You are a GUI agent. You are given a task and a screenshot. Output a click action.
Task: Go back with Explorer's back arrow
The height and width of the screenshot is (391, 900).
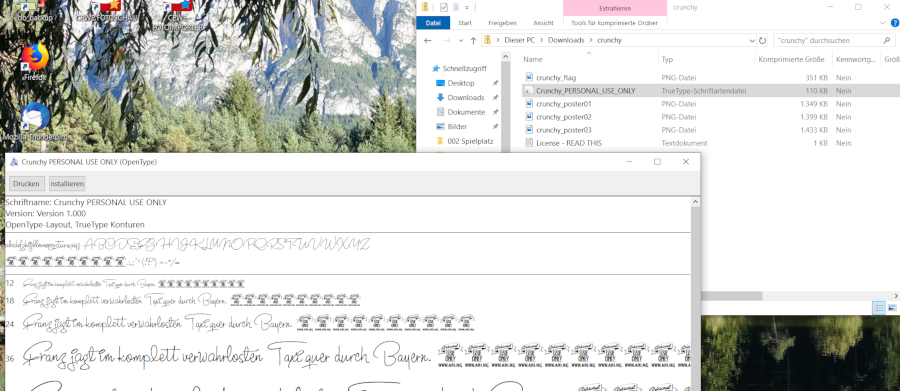click(427, 41)
